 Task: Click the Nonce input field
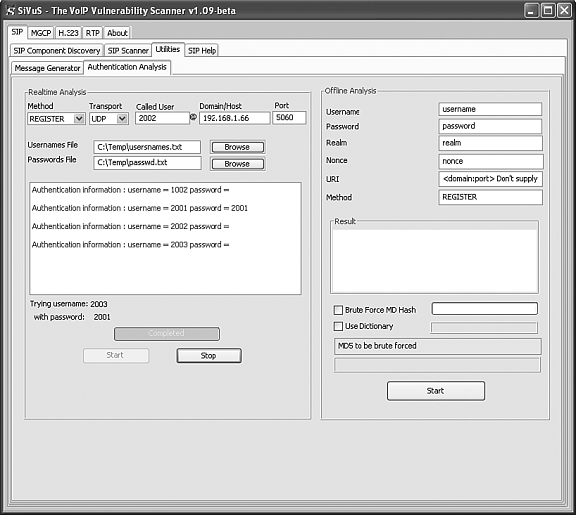point(490,161)
